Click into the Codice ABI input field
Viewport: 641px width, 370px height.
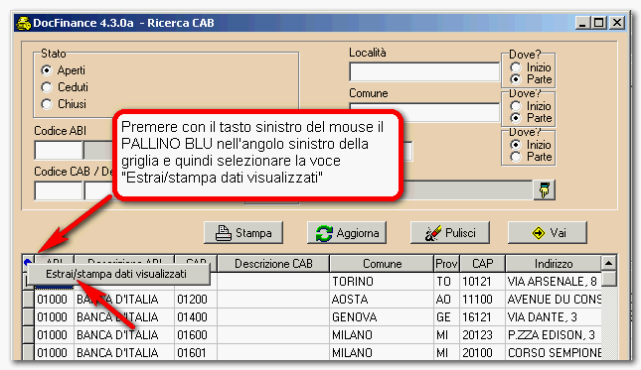pyautogui.click(x=58, y=150)
